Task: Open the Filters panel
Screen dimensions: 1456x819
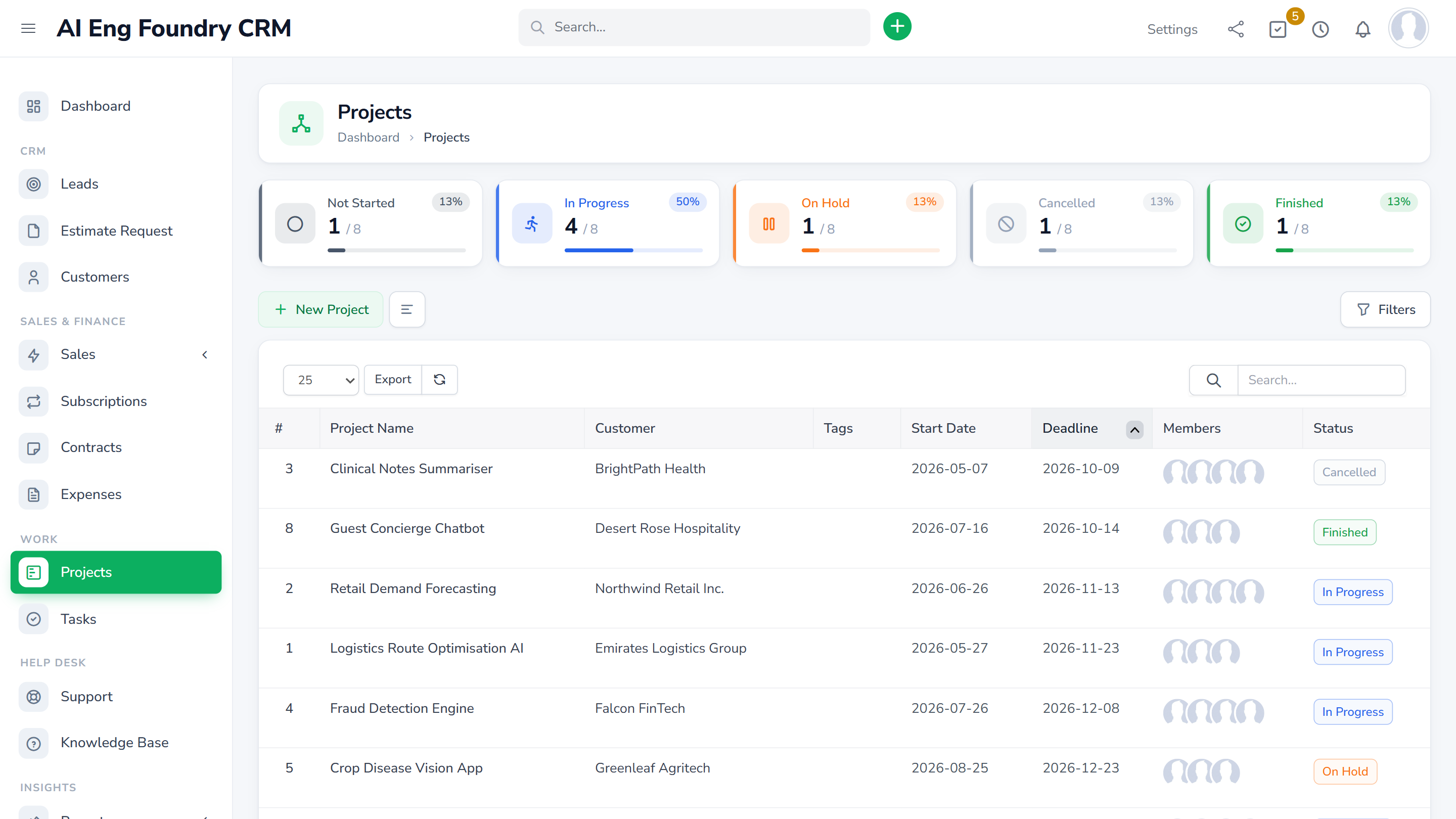Action: pyautogui.click(x=1385, y=309)
